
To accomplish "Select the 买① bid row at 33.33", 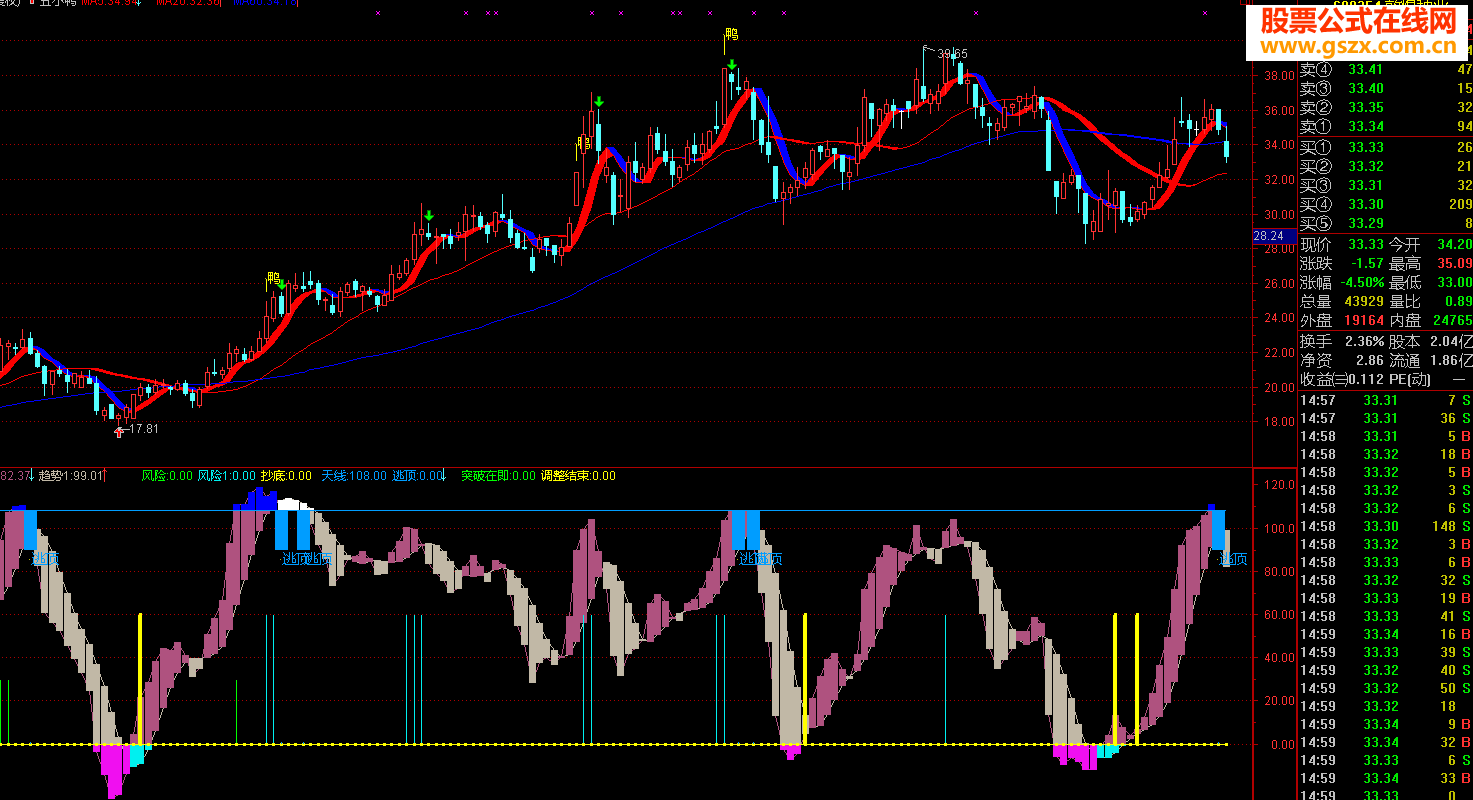I will tap(1385, 147).
